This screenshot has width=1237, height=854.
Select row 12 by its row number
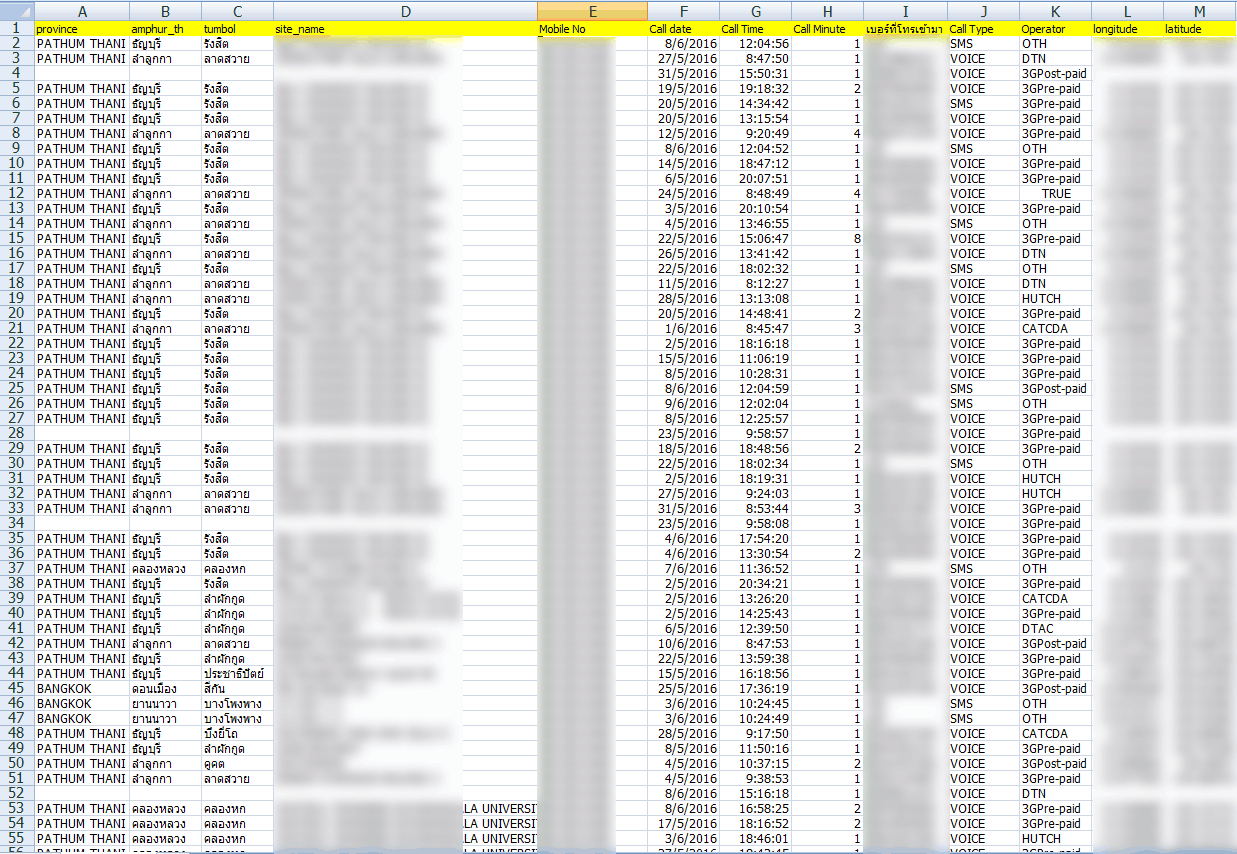pos(17,194)
